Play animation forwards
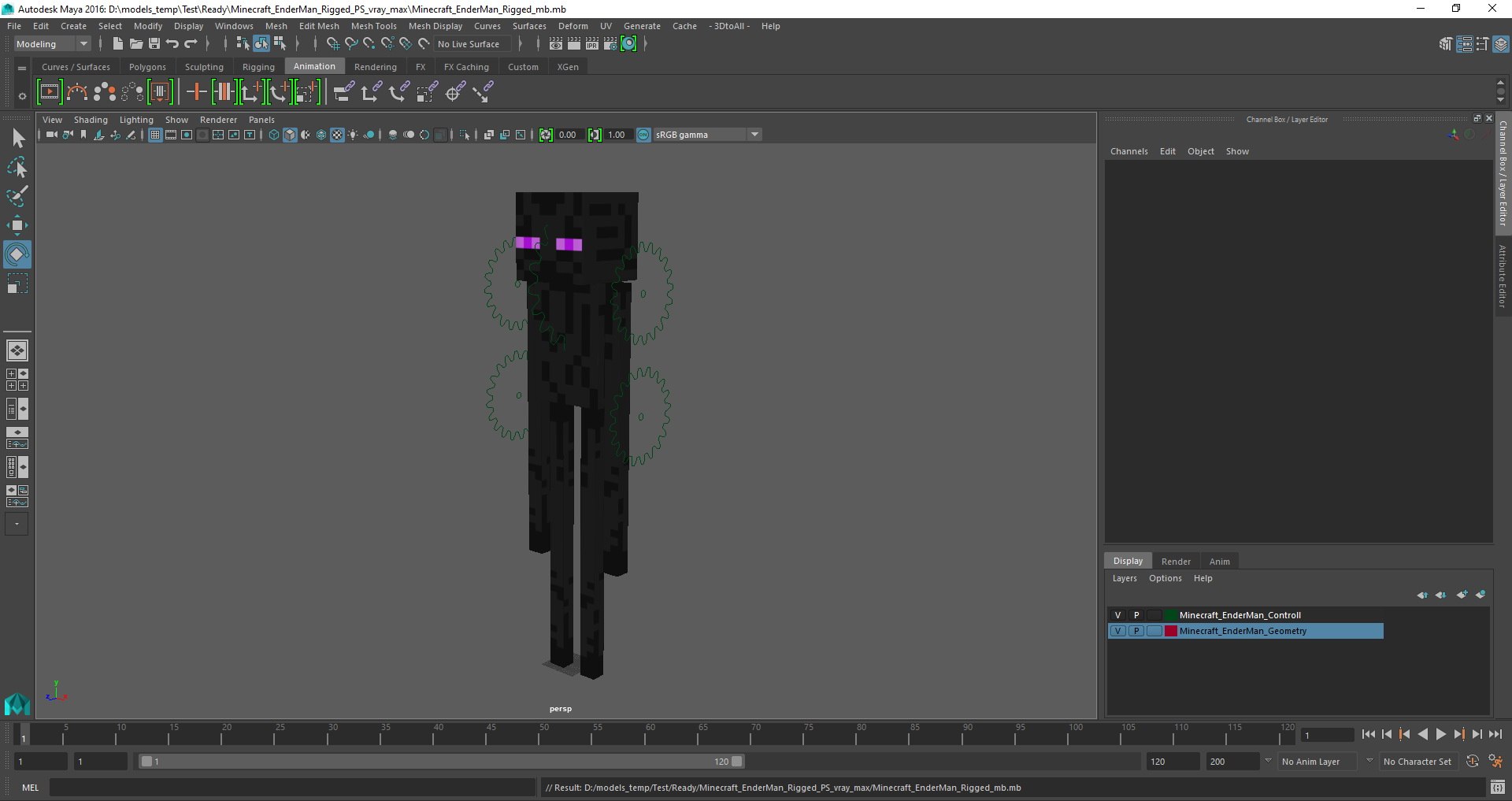 (1440, 734)
